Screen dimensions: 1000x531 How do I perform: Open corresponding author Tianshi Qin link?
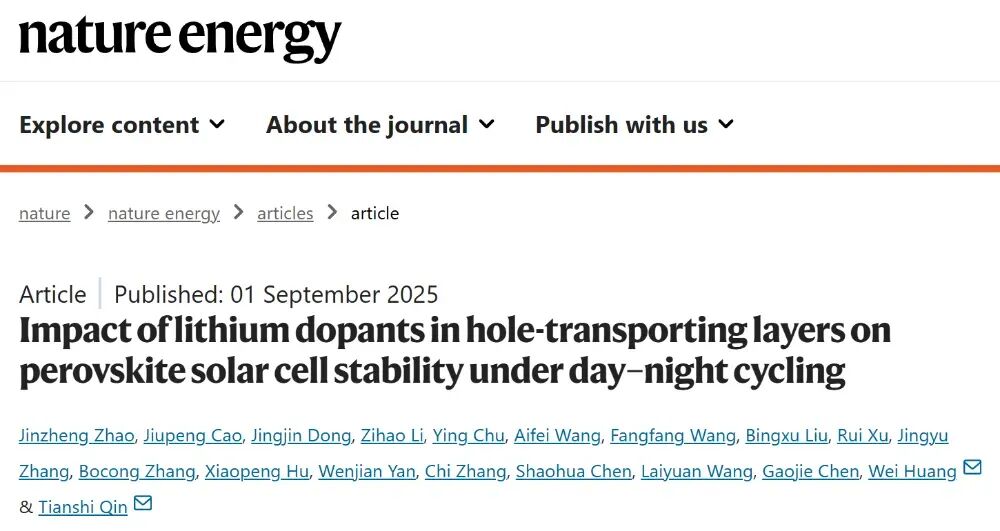pyautogui.click(x=83, y=507)
